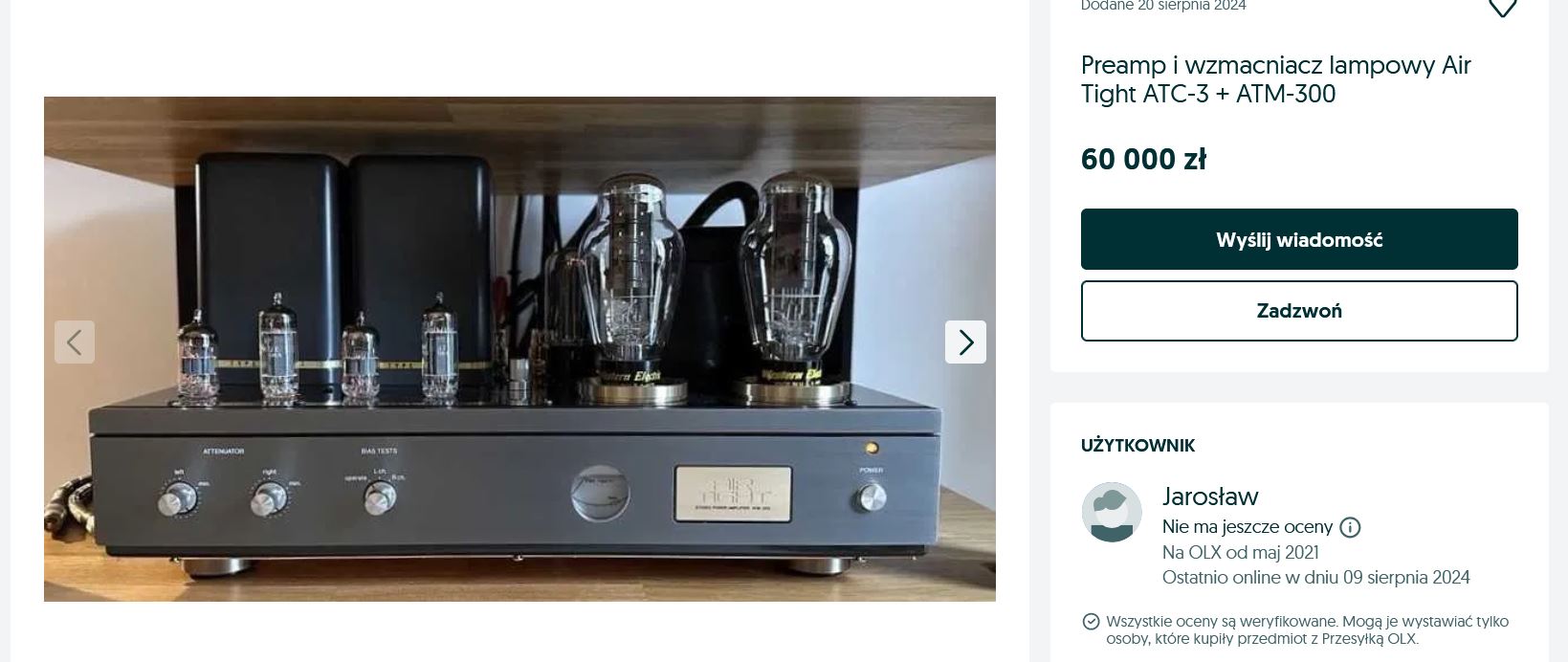Click the Air Tight logo plate in photo

(733, 495)
